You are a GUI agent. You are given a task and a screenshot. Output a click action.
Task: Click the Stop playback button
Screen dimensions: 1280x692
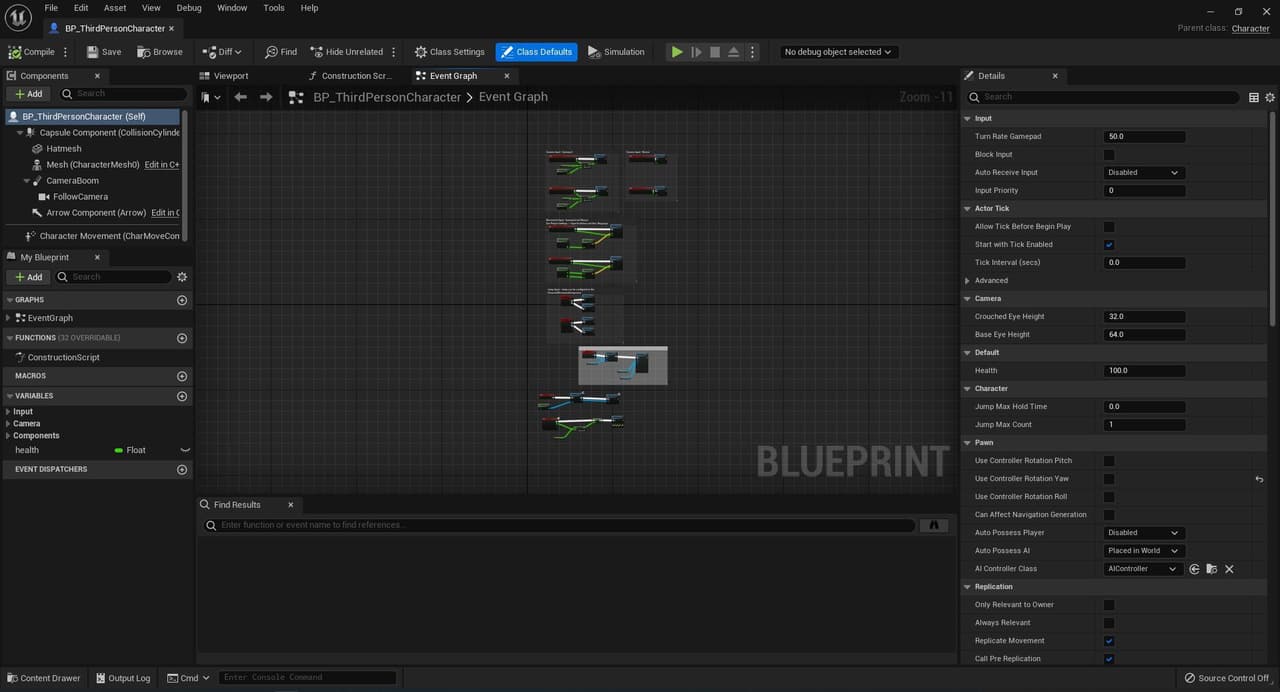tap(715, 52)
